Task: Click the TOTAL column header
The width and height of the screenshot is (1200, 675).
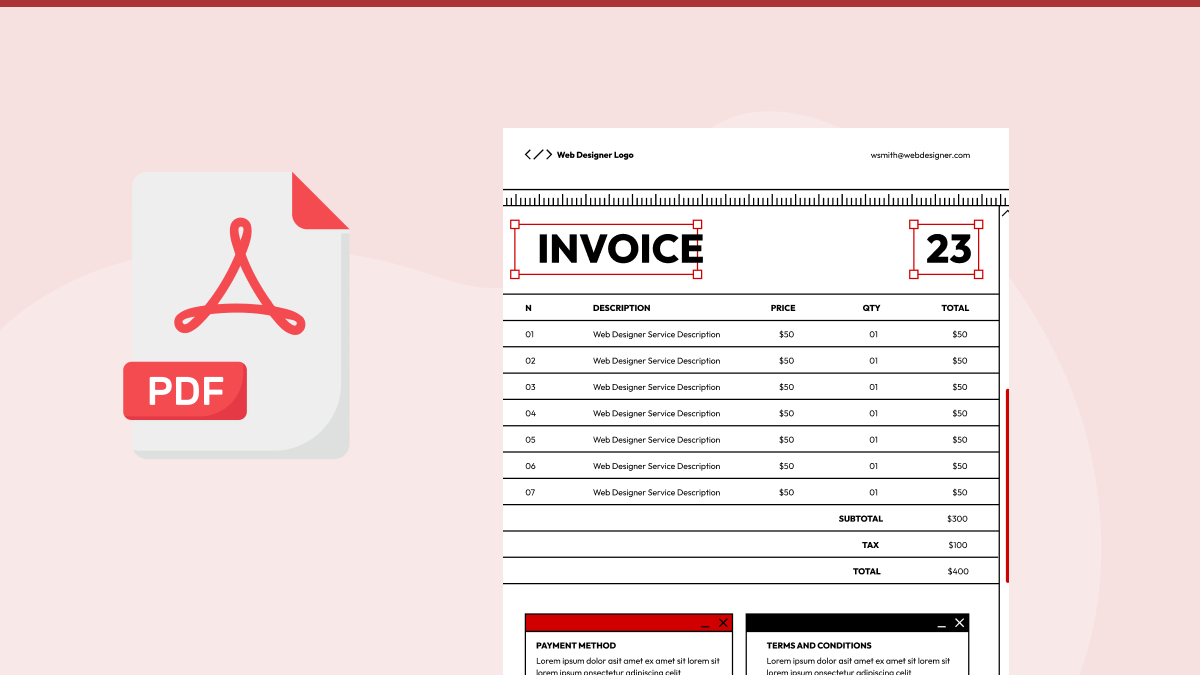Action: click(955, 308)
